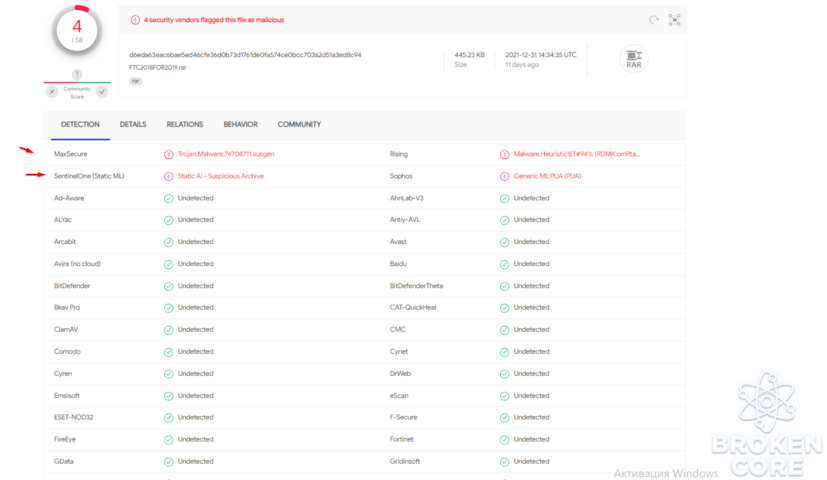Click the '11 days ago' text

coord(522,65)
